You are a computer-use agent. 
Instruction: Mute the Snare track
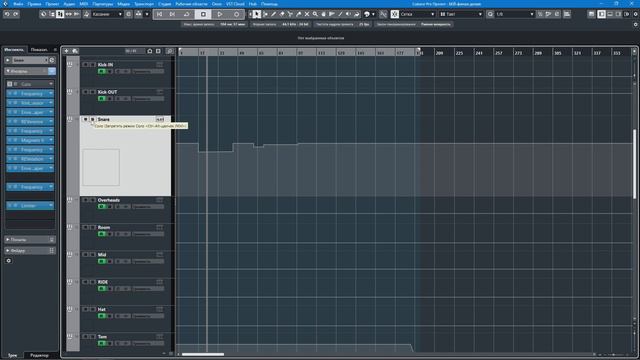tap(85, 119)
